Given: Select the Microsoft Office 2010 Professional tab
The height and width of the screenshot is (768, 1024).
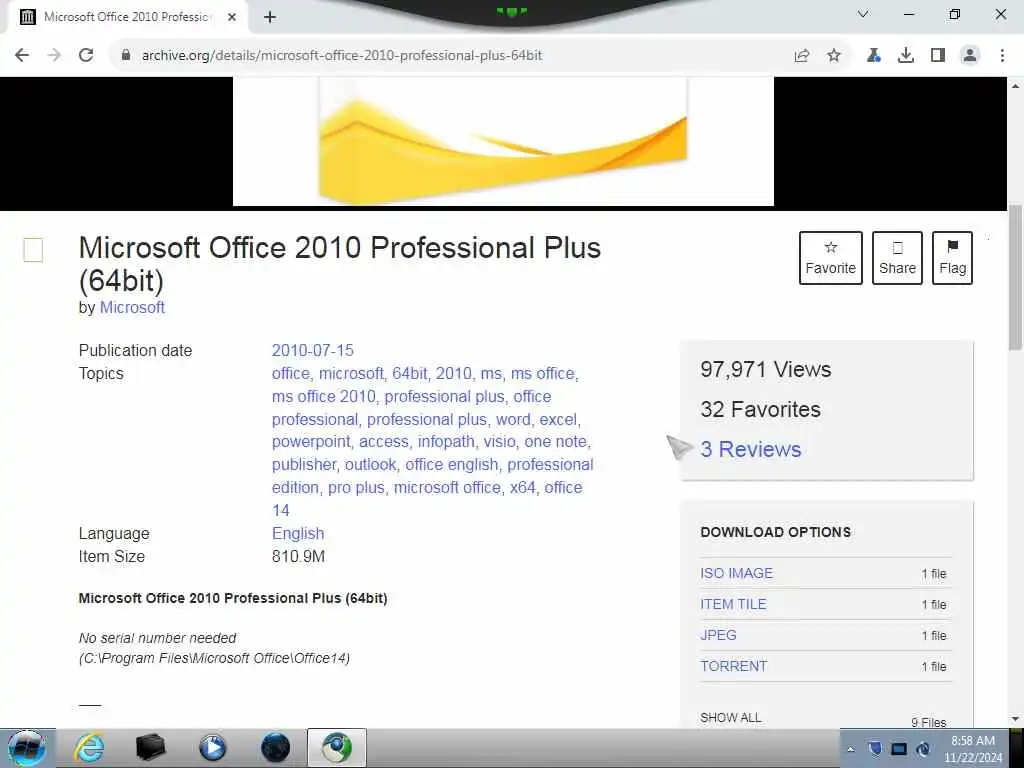Looking at the screenshot, I should pos(129,17).
